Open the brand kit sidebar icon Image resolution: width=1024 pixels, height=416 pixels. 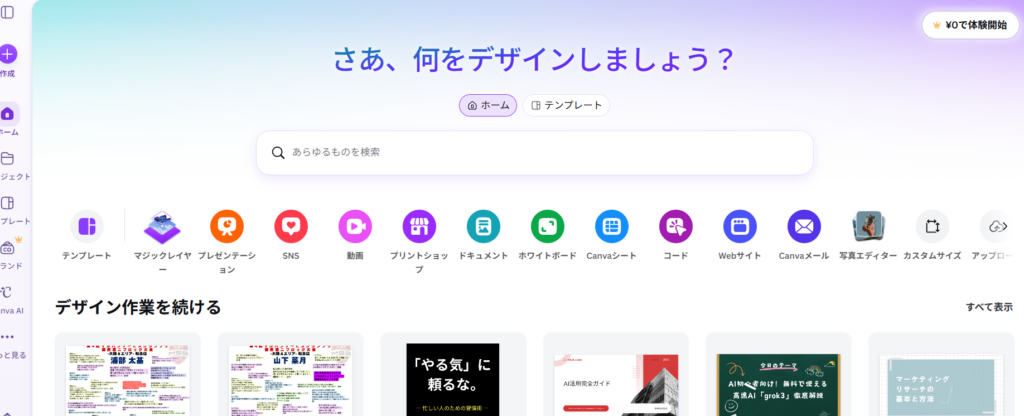pyautogui.click(x=8, y=248)
